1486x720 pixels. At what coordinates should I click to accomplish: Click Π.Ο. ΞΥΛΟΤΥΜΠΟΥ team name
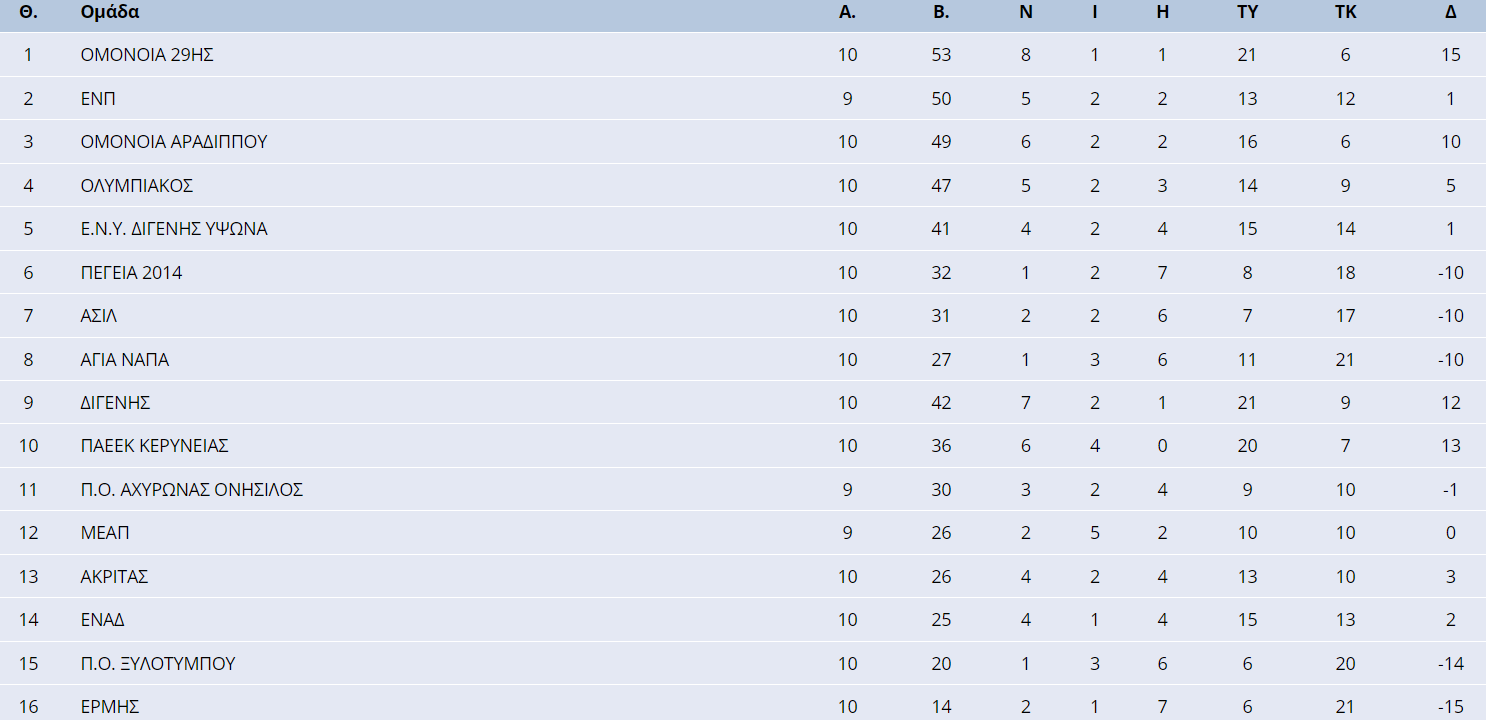click(x=158, y=664)
